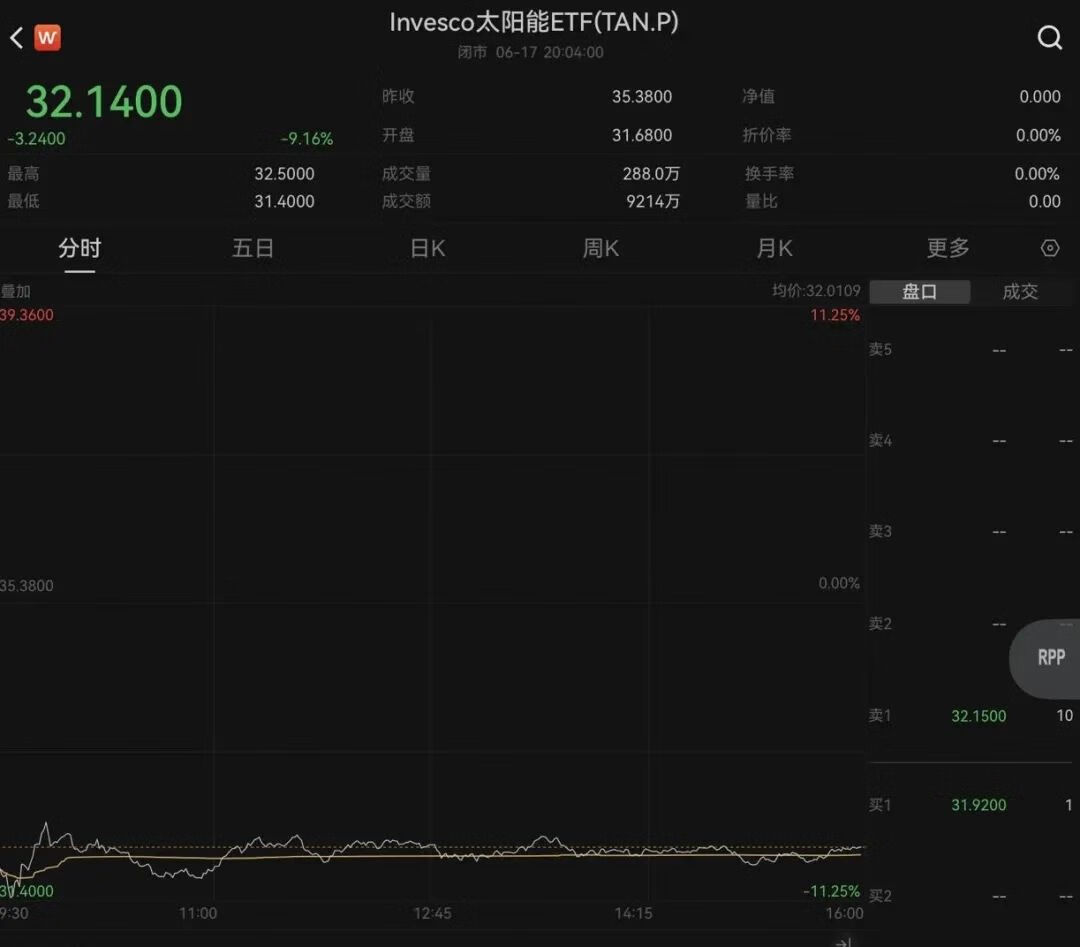Click the 成交量 value 288.0万
Image resolution: width=1080 pixels, height=947 pixels.
click(x=651, y=174)
